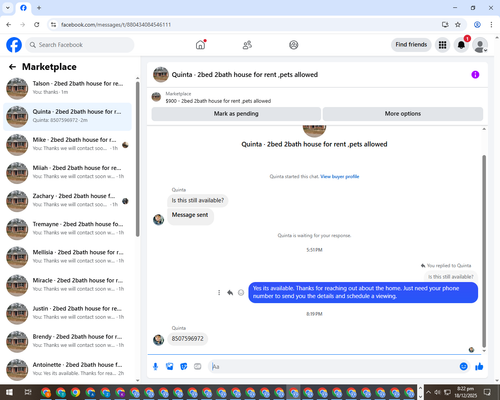Image resolution: width=500 pixels, height=400 pixels.
Task: Click Quinta's phone number message 8507596972
Action: pyautogui.click(x=187, y=339)
